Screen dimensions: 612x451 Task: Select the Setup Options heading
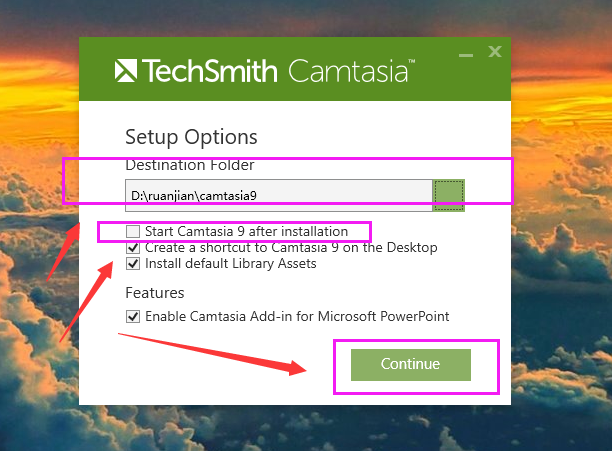coord(191,137)
